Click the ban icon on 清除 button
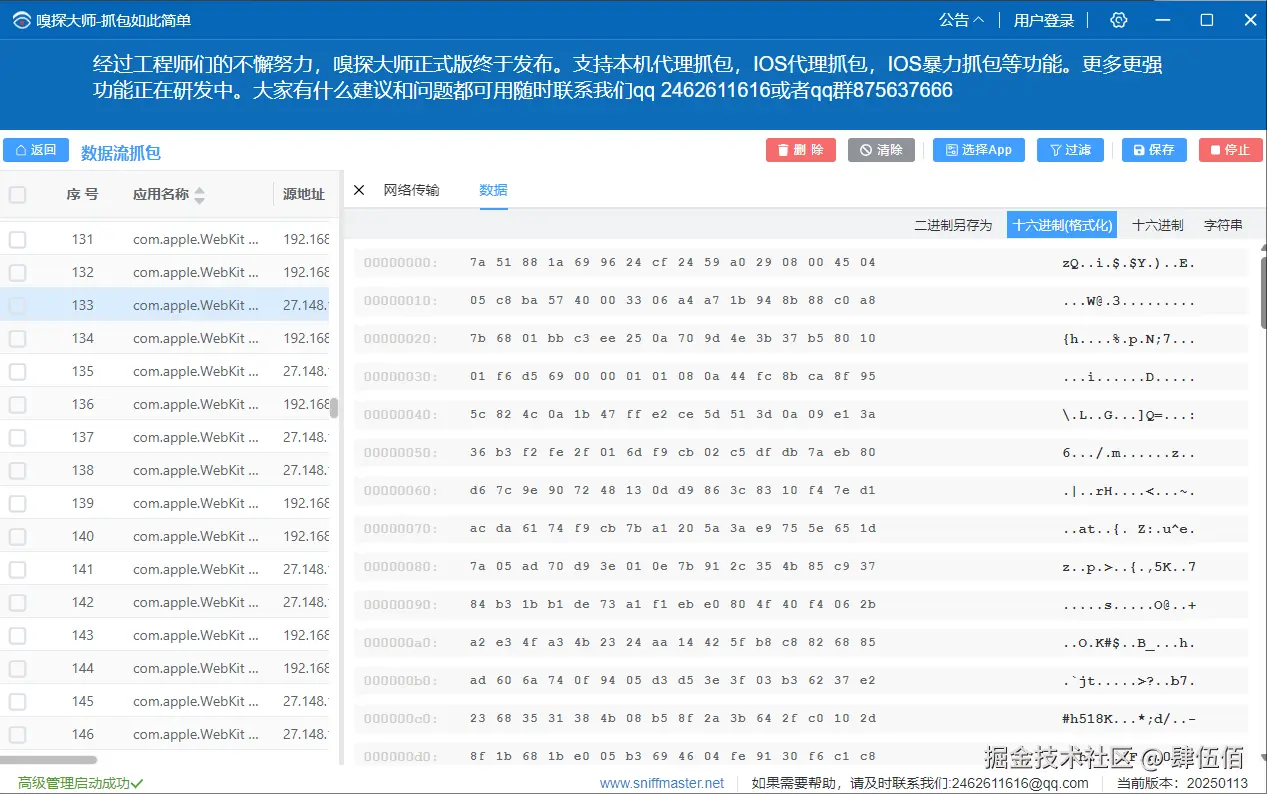This screenshot has width=1267, height=794. pos(865,150)
